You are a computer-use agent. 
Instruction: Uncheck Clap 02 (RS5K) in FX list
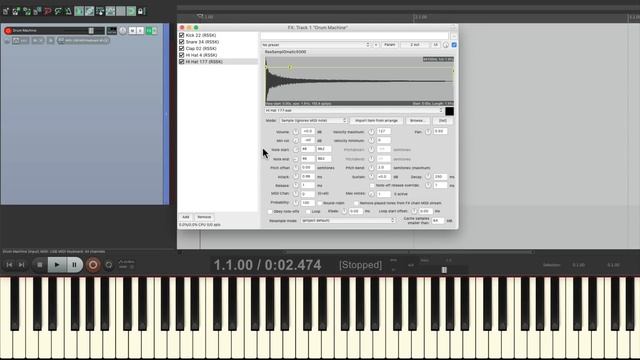point(182,49)
